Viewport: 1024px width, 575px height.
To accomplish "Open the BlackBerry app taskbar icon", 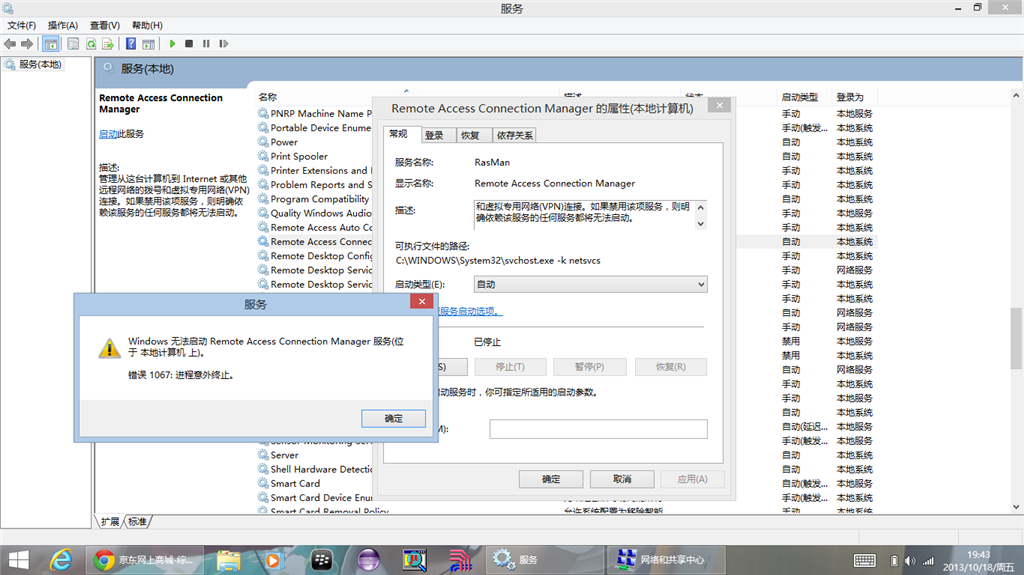I will [x=321, y=560].
